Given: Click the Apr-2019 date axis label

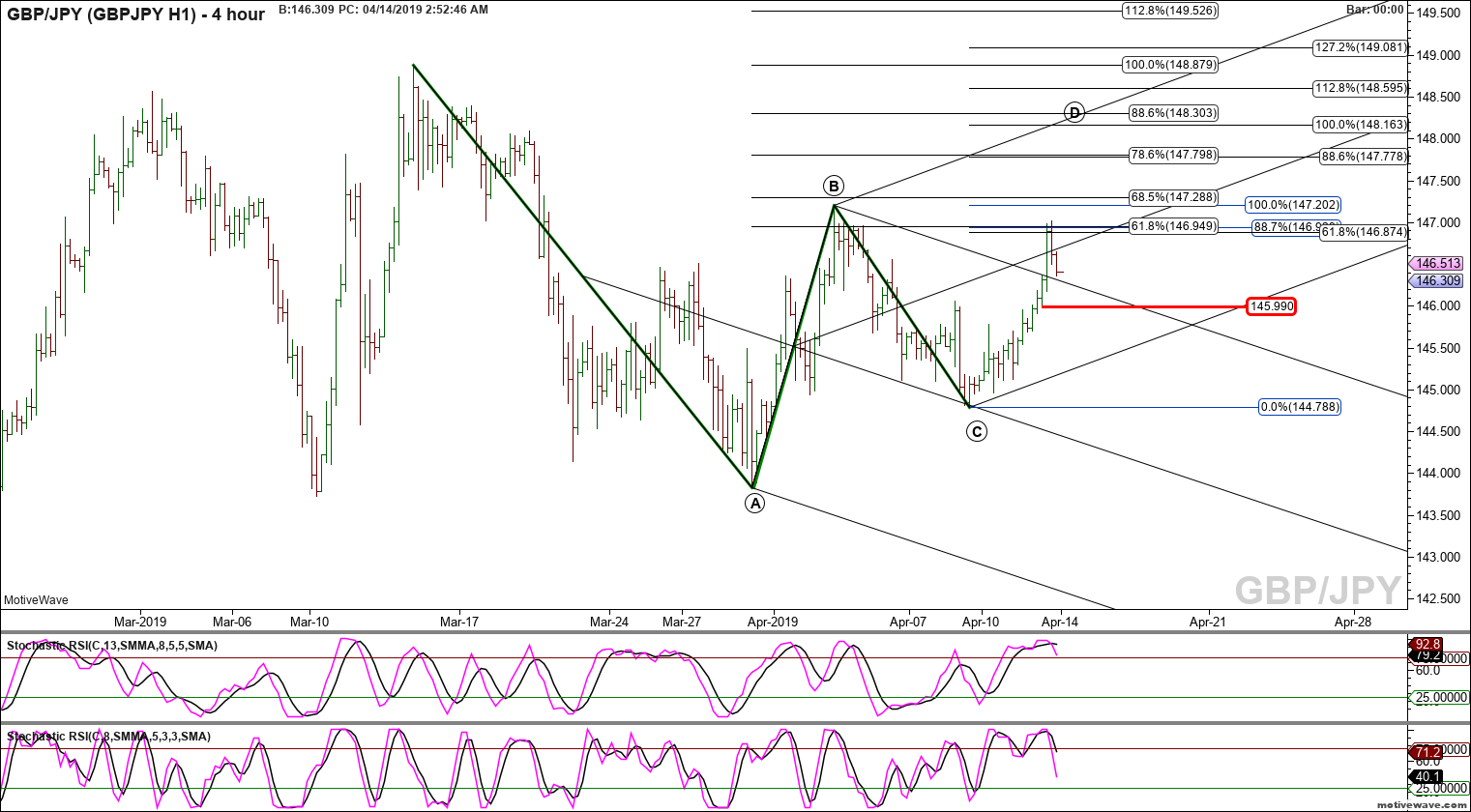Looking at the screenshot, I should (773, 622).
